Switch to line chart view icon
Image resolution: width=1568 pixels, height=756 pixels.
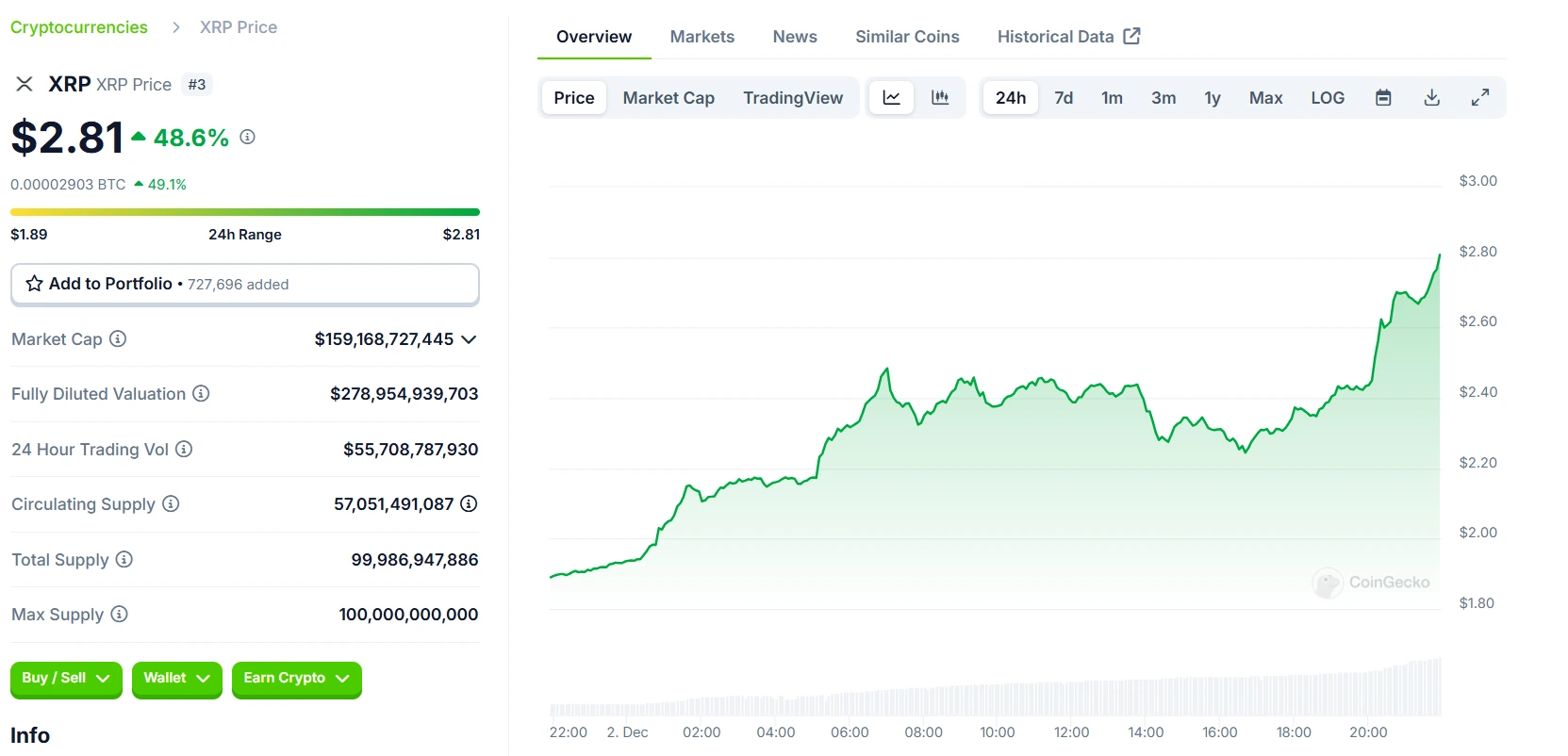tap(891, 97)
